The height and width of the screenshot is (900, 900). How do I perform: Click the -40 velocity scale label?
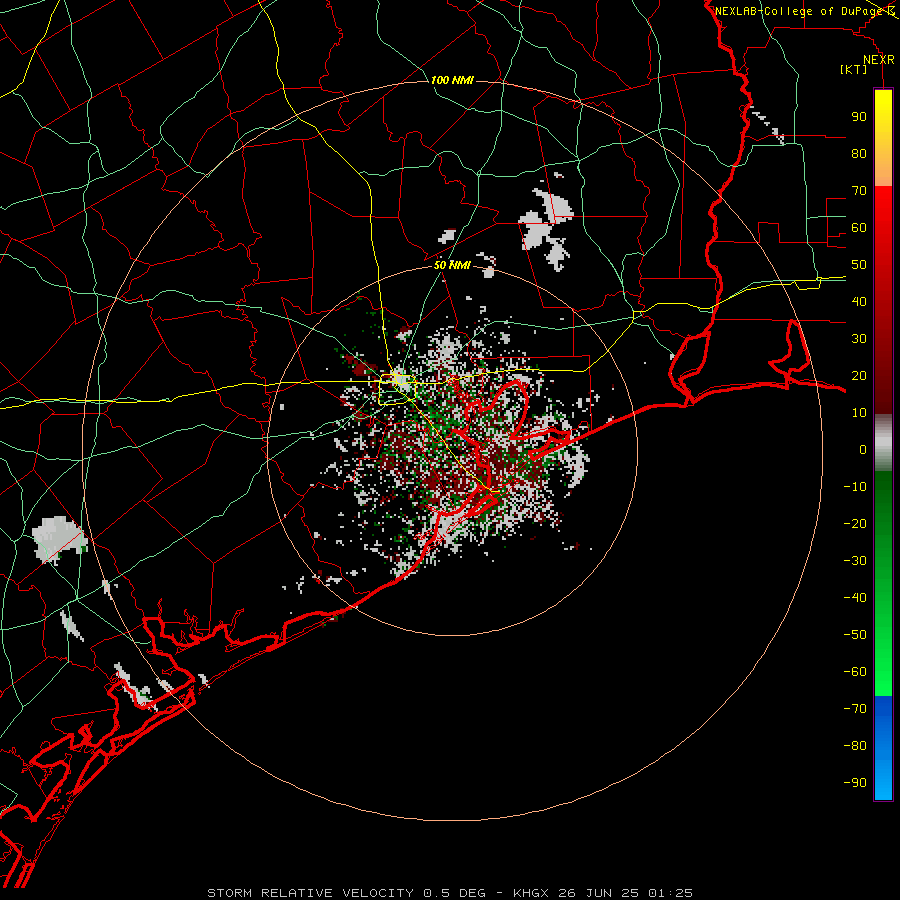(x=855, y=598)
